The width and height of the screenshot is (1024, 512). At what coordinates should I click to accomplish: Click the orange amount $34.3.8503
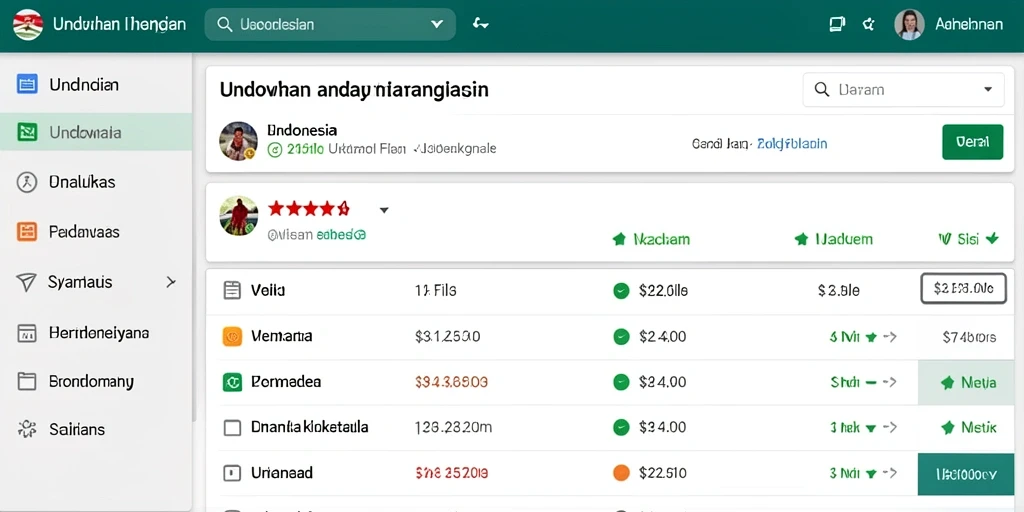pyautogui.click(x=451, y=382)
